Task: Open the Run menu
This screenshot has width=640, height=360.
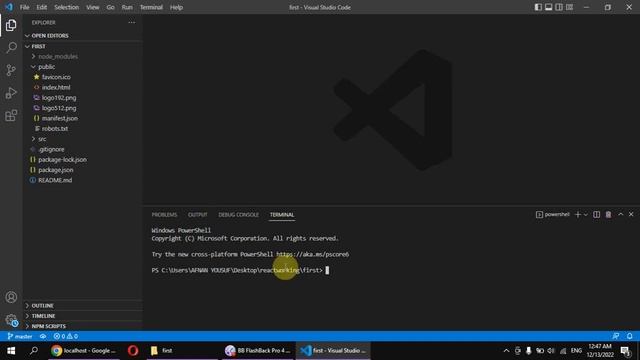Action: point(127,7)
